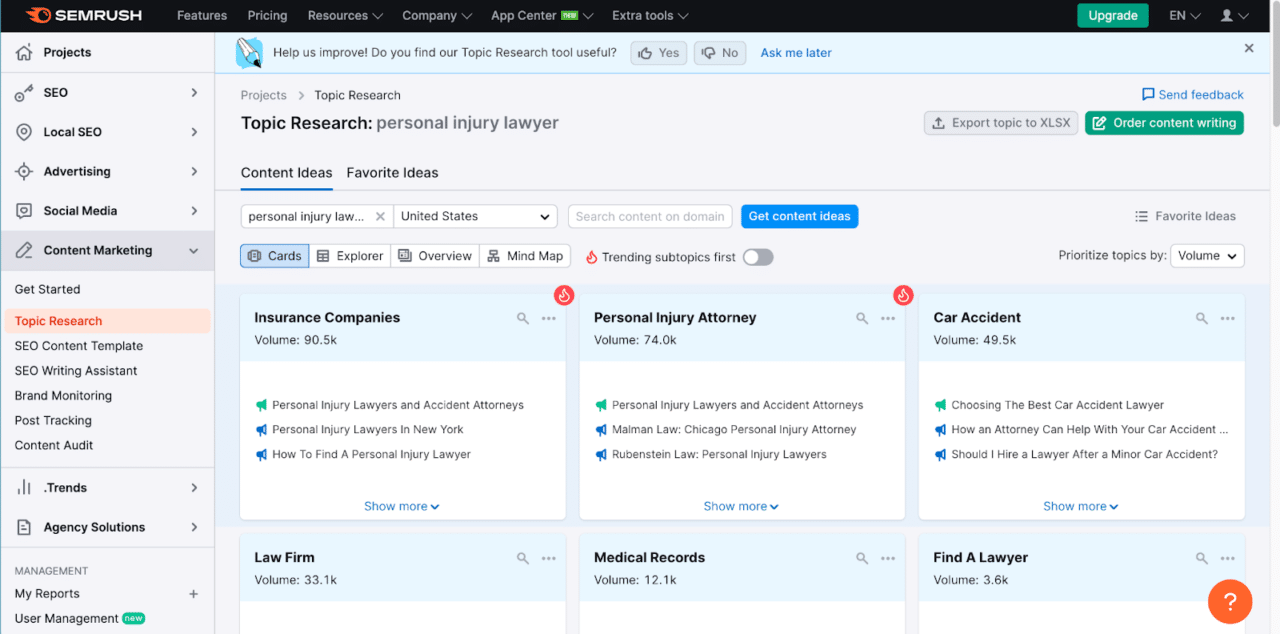
Task: Open the App Center dropdown
Action: 542,15
